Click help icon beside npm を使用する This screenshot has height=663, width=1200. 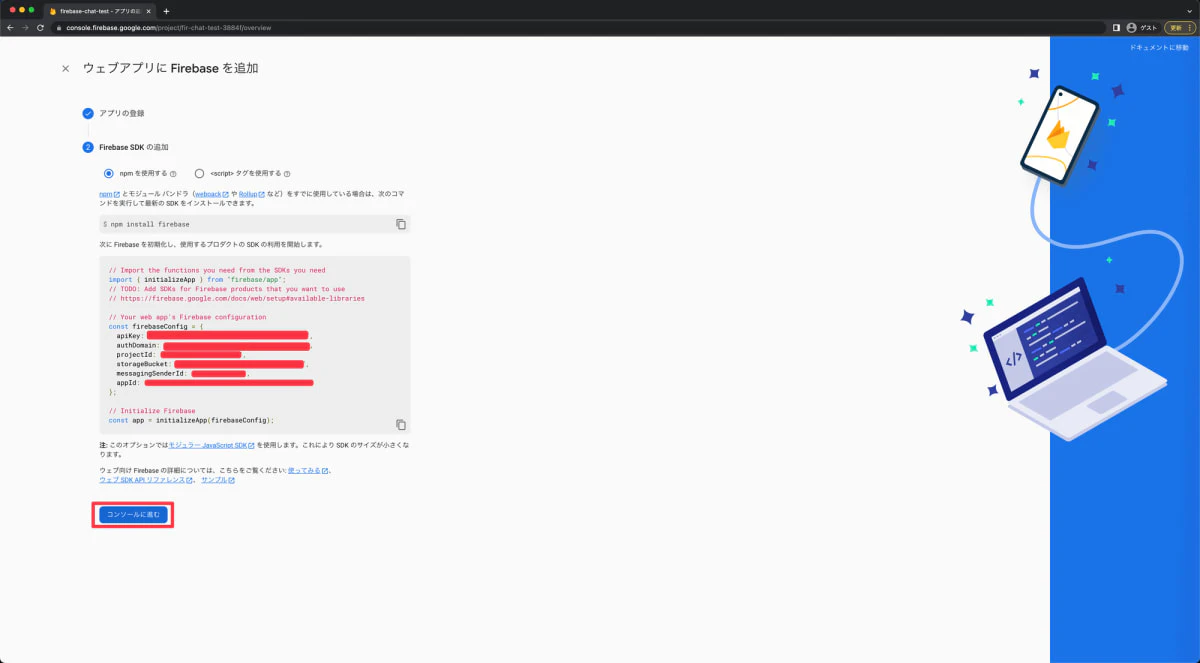click(x=173, y=173)
